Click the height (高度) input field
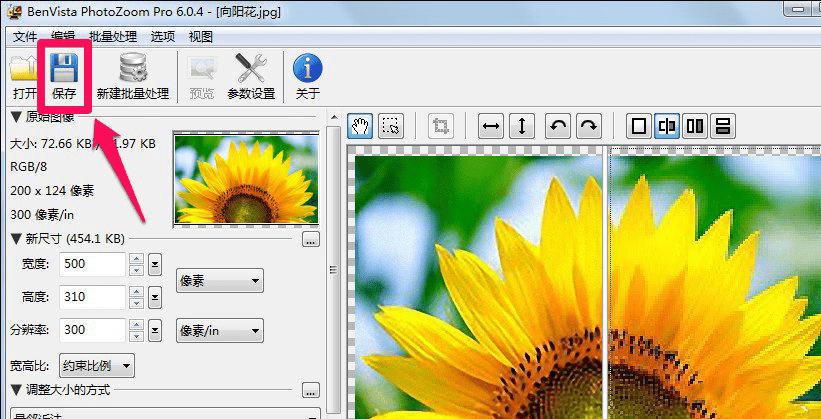This screenshot has width=821, height=419. 93,297
